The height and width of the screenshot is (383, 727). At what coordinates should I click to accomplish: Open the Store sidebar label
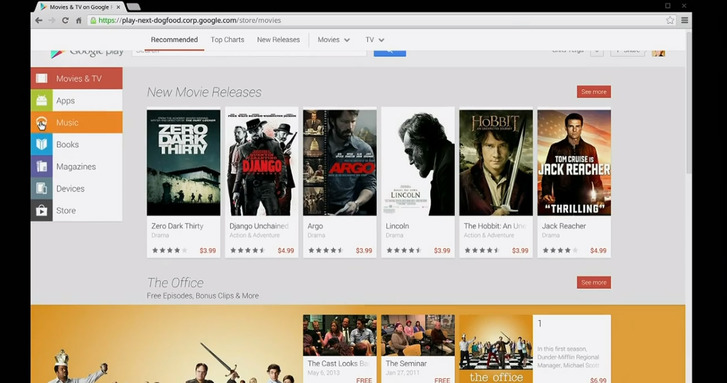coord(66,211)
